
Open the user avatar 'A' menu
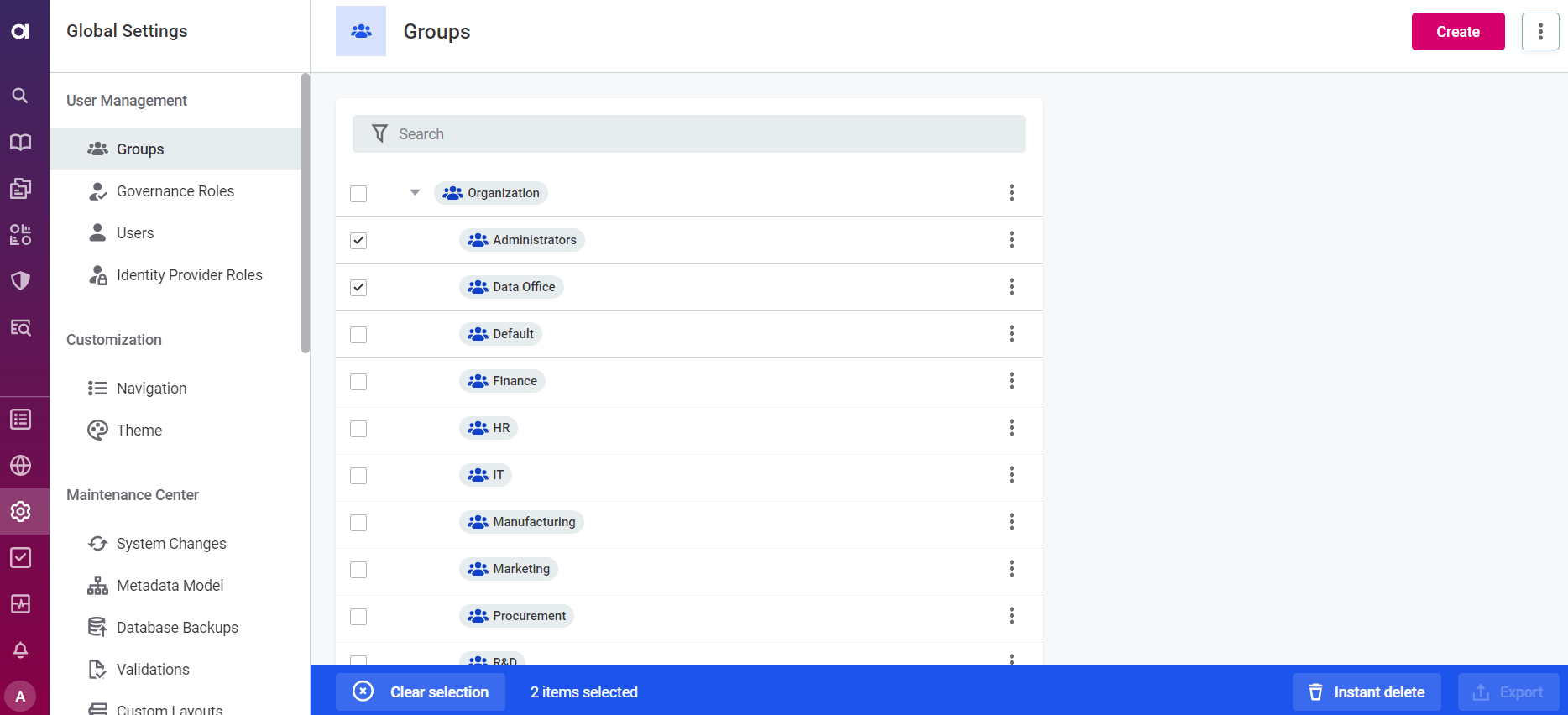point(20,696)
